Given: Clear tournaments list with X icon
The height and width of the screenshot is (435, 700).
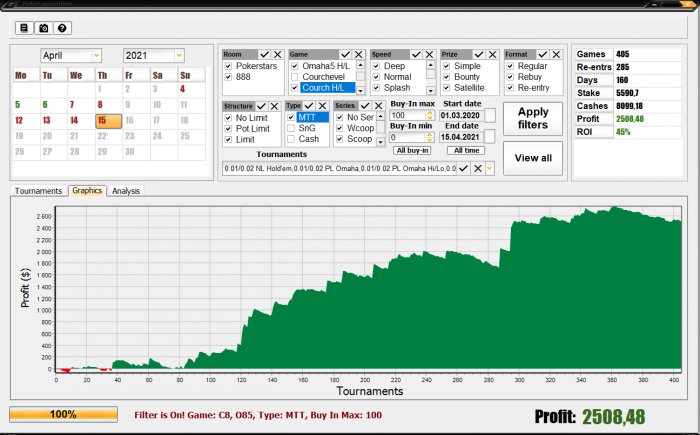Looking at the screenshot, I should coord(478,168).
